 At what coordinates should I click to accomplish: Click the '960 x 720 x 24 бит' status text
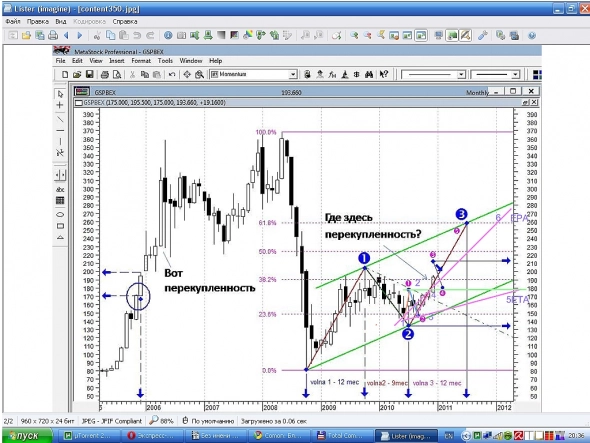coord(47,421)
